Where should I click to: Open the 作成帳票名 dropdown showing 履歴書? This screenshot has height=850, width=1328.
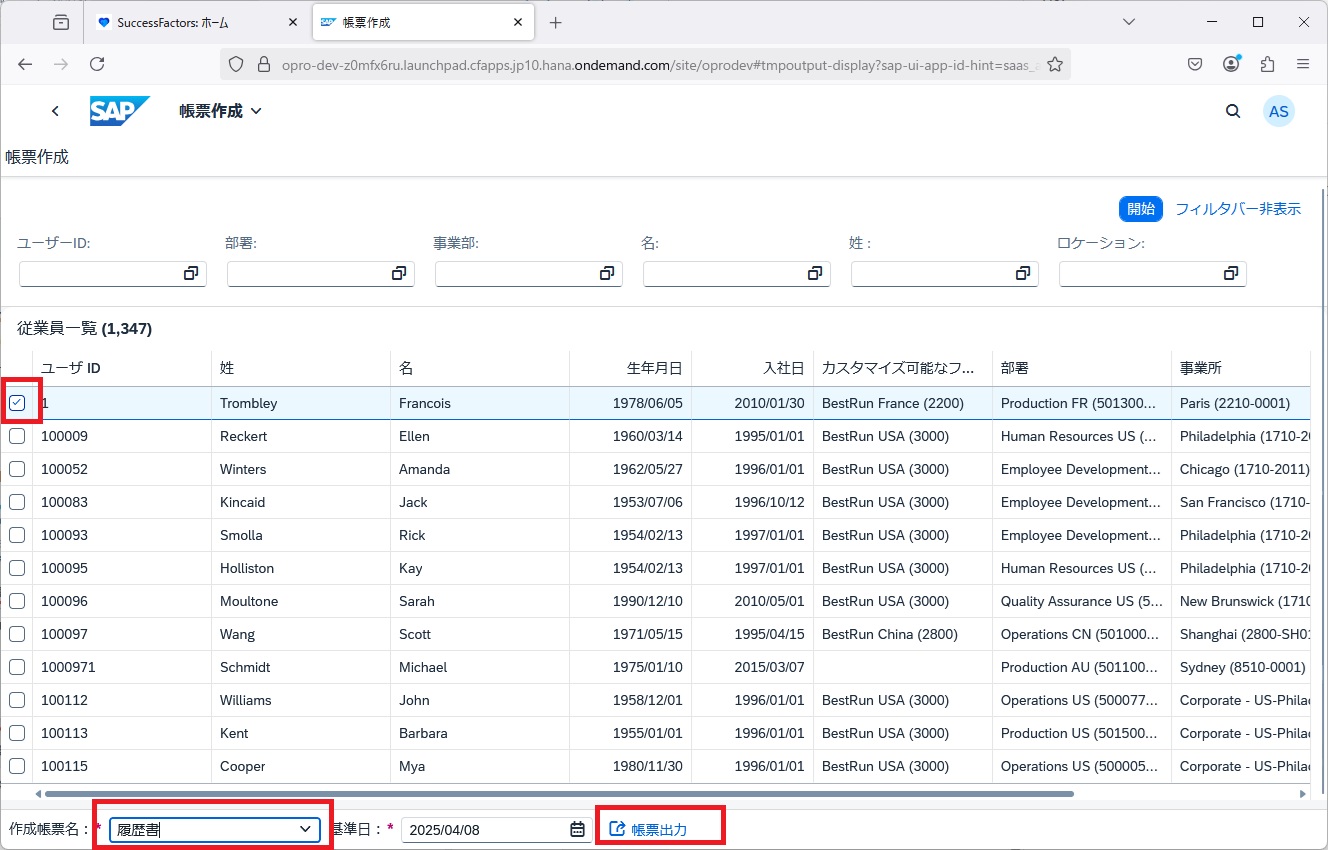point(306,829)
